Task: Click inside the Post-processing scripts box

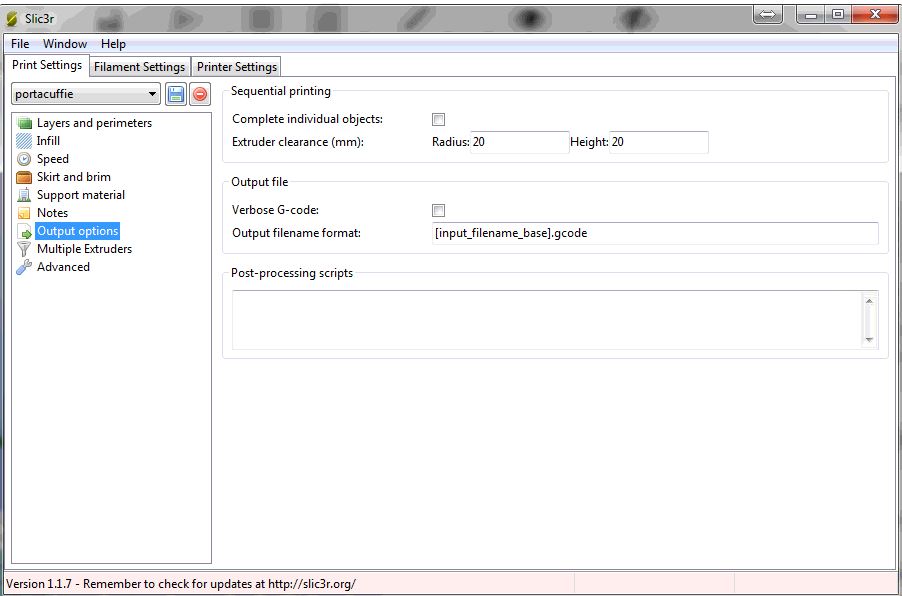Action: click(x=546, y=320)
